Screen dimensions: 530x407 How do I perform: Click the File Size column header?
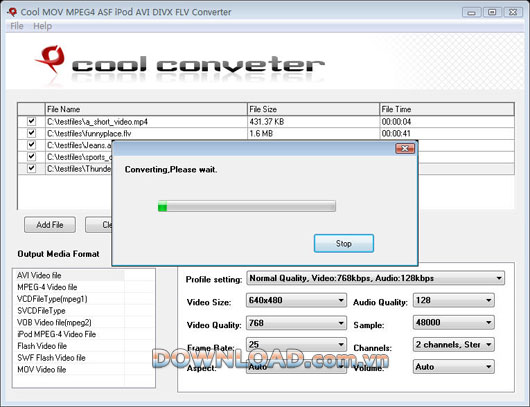tap(313, 109)
